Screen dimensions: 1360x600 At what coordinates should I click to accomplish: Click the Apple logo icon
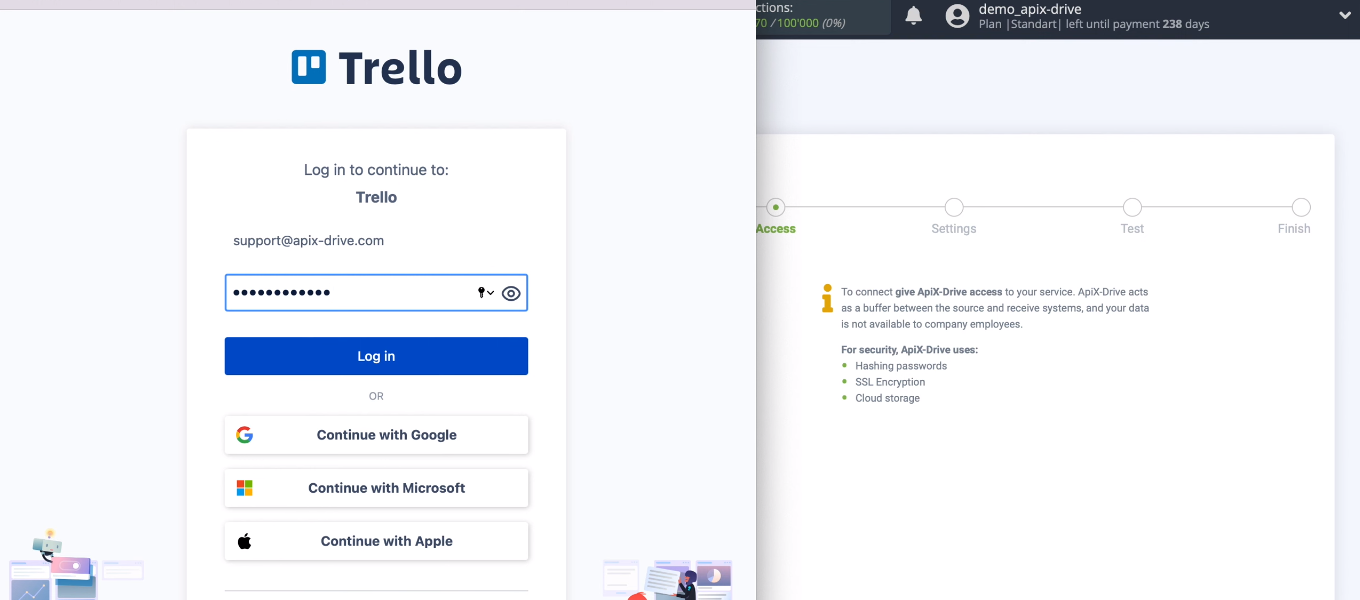point(244,541)
